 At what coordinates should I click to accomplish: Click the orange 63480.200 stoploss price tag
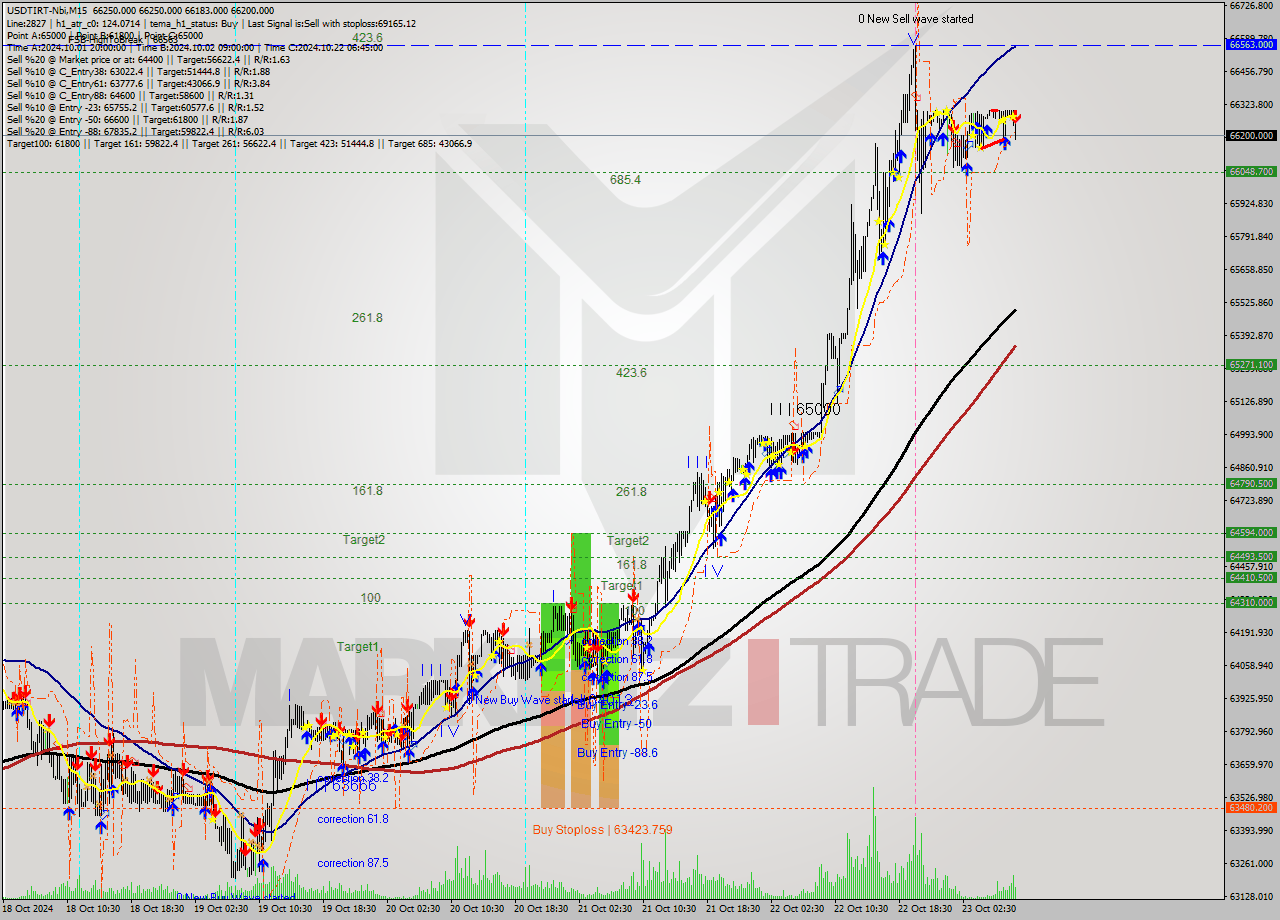tap(1251, 808)
